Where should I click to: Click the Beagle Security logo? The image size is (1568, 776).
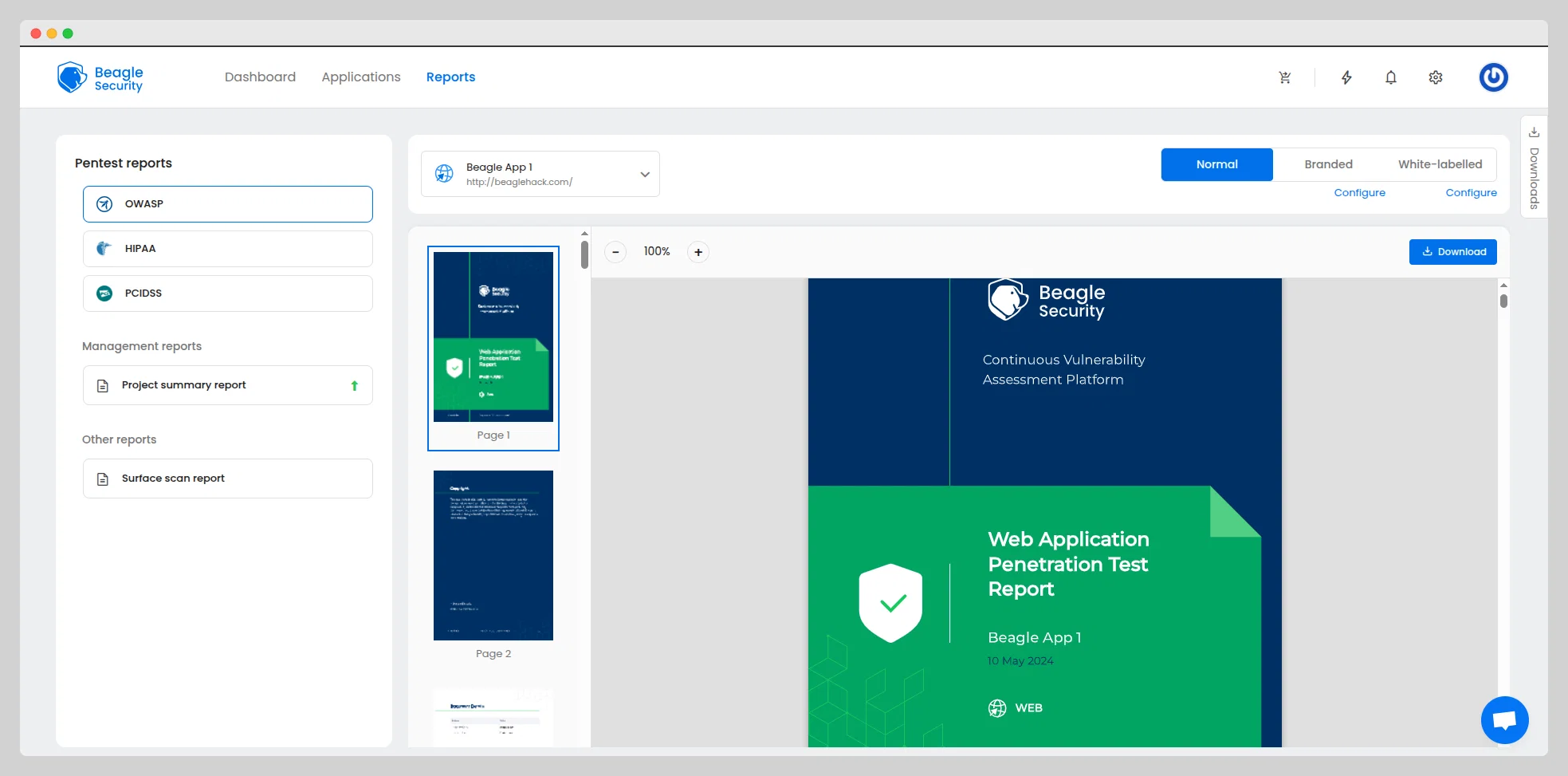point(100,77)
